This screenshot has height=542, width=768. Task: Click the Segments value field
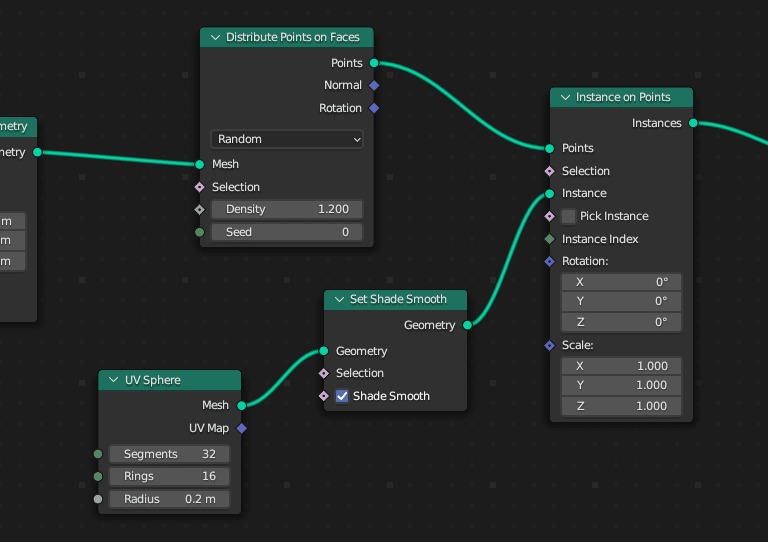click(169, 454)
